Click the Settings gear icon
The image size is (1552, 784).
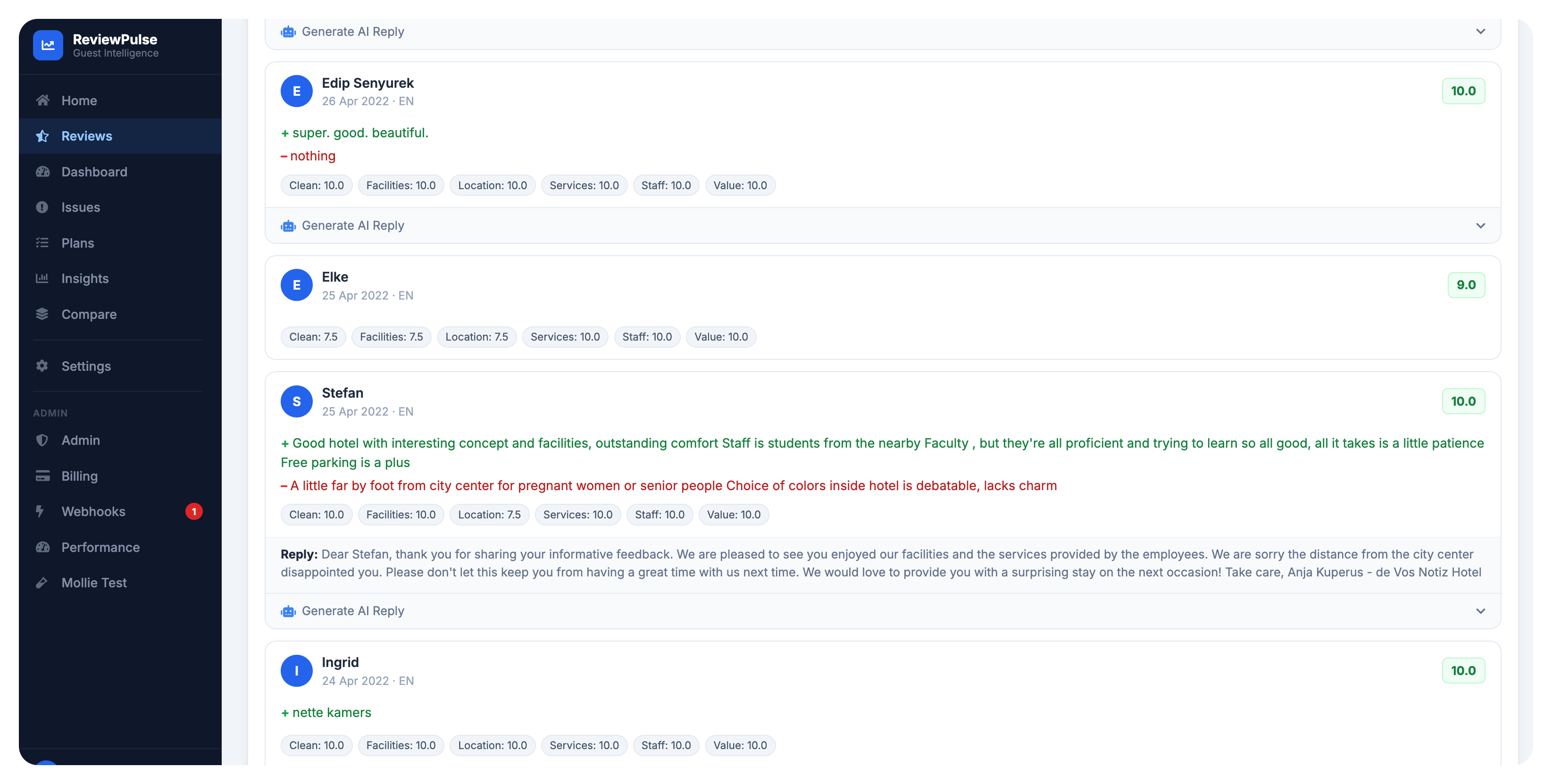click(42, 366)
